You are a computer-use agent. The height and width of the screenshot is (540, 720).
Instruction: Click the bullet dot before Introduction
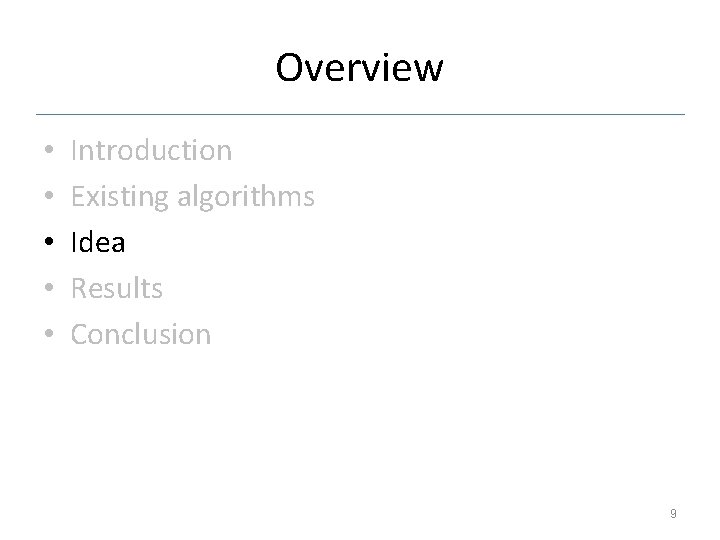(x=47, y=153)
